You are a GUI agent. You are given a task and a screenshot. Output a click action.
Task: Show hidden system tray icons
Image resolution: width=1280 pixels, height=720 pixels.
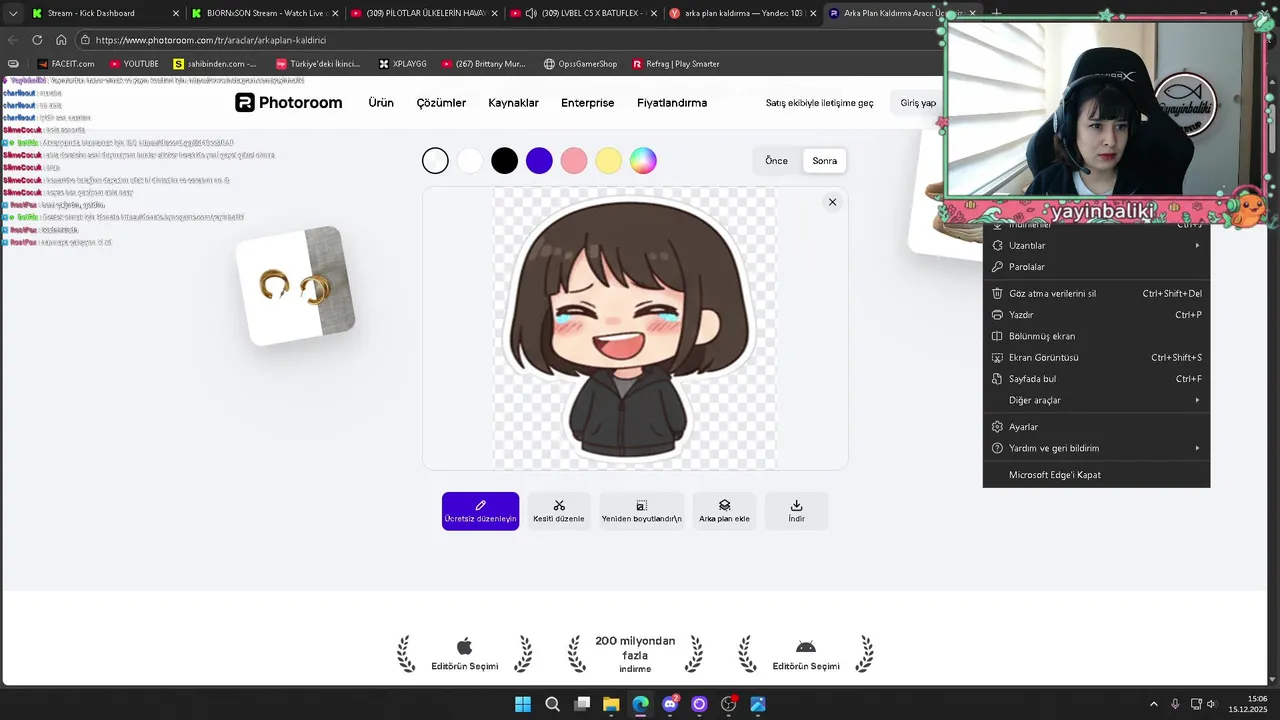click(1153, 704)
